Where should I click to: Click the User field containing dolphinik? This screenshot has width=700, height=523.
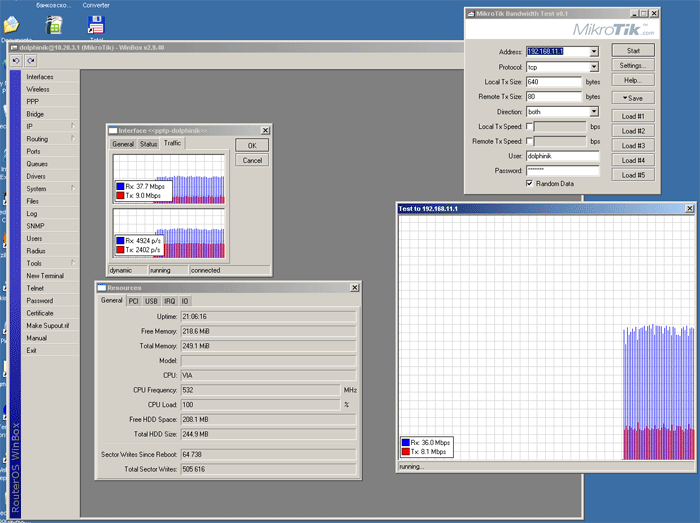click(x=562, y=156)
